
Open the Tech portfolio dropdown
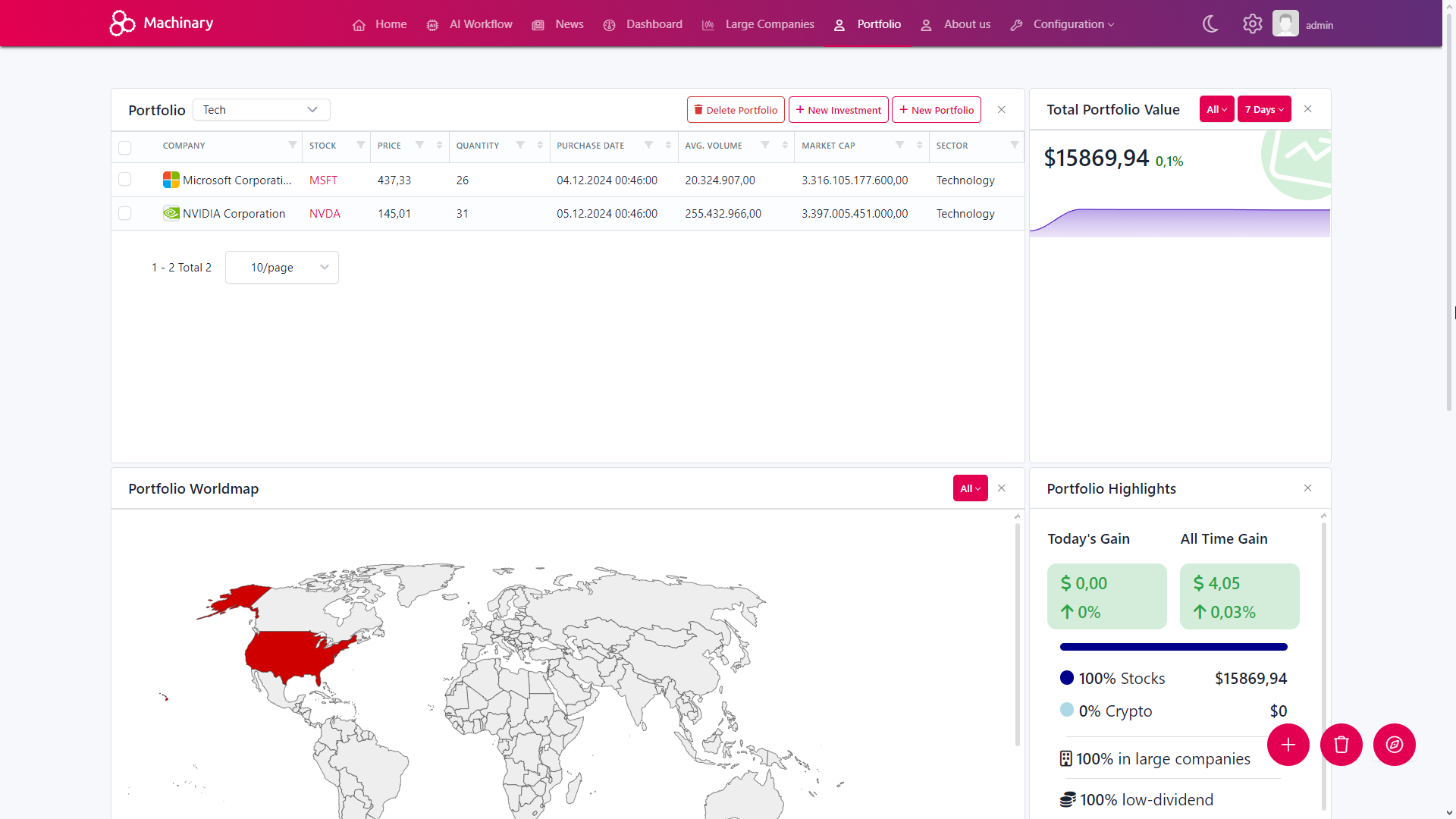(261, 110)
